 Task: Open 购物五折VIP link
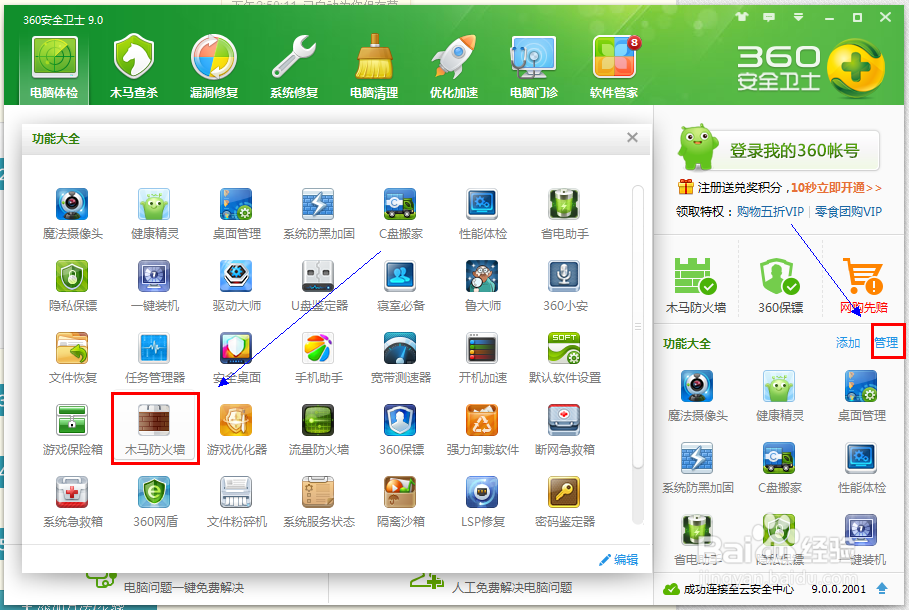770,212
